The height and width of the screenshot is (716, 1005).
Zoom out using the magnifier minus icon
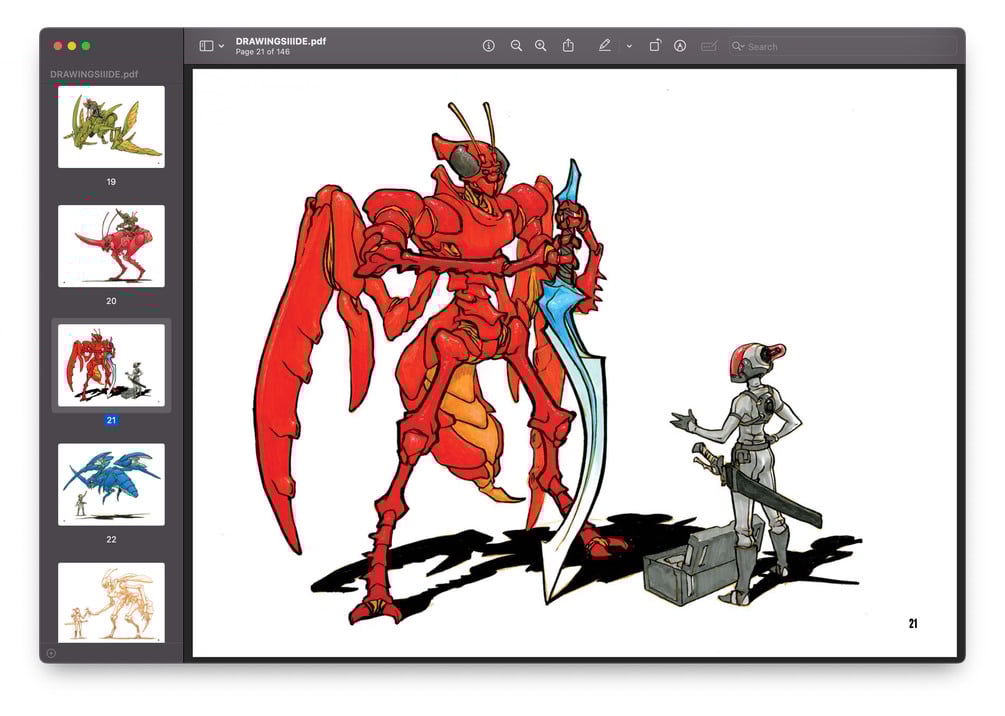click(x=516, y=46)
